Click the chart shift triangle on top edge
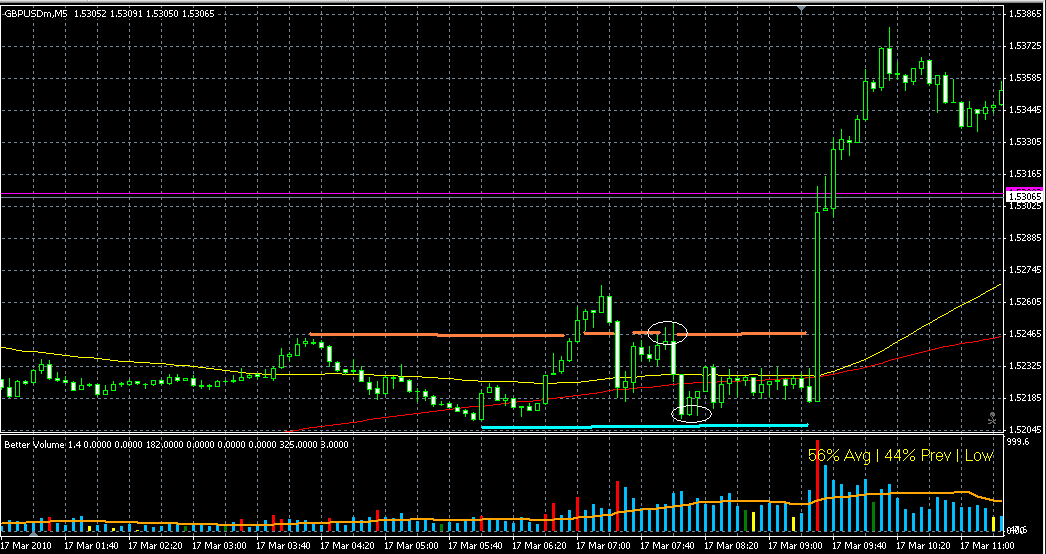This screenshot has width=1046, height=554. 803,7
